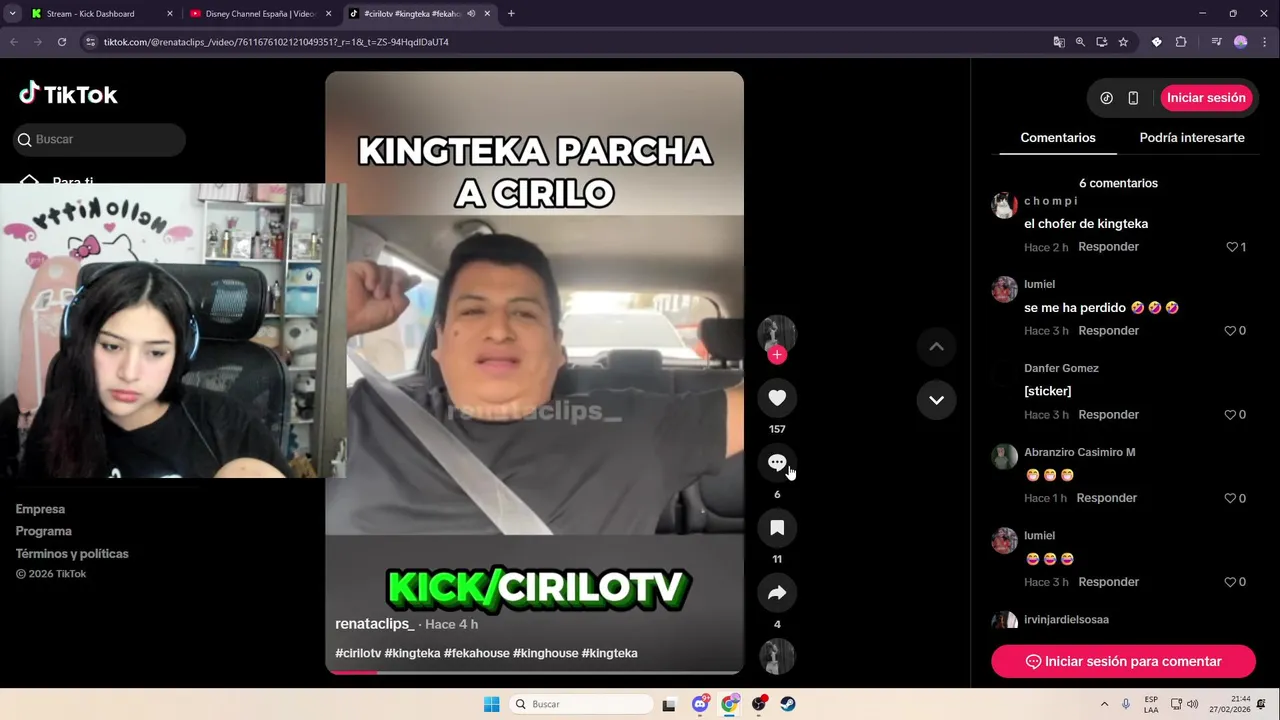Open the Chrome three-dot menu

coord(1264,42)
